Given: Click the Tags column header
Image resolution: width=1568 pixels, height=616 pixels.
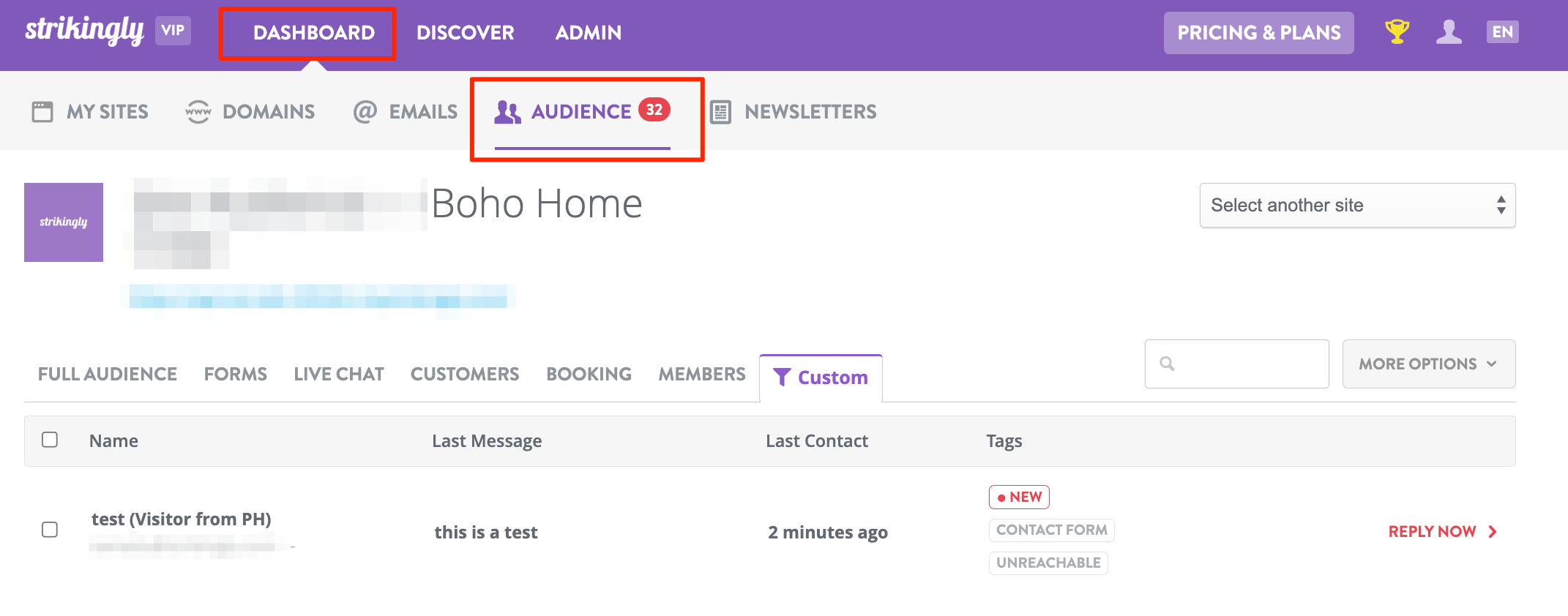Looking at the screenshot, I should click(1004, 441).
